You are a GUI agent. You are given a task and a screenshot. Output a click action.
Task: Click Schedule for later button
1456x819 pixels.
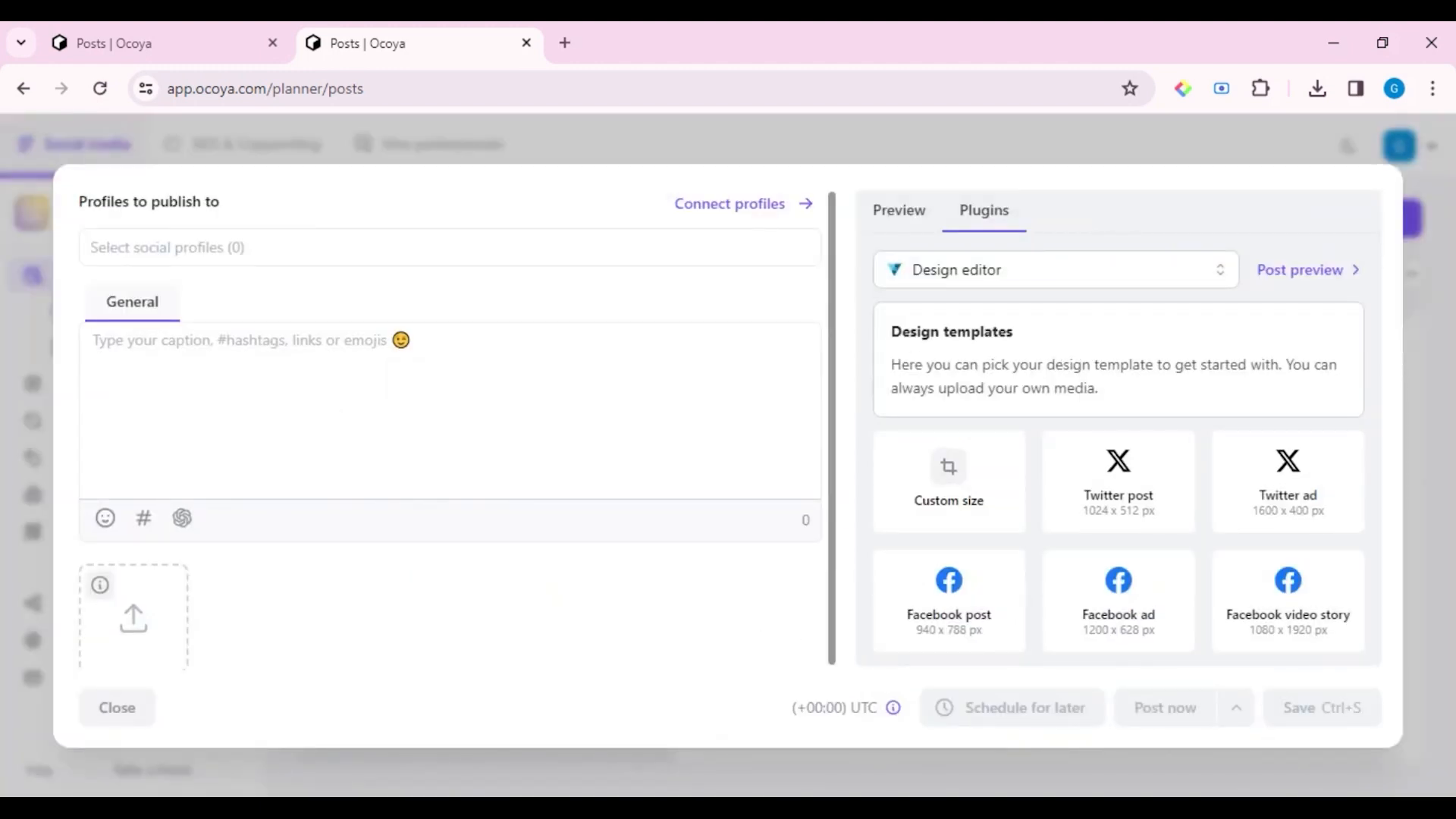[x=1012, y=707]
